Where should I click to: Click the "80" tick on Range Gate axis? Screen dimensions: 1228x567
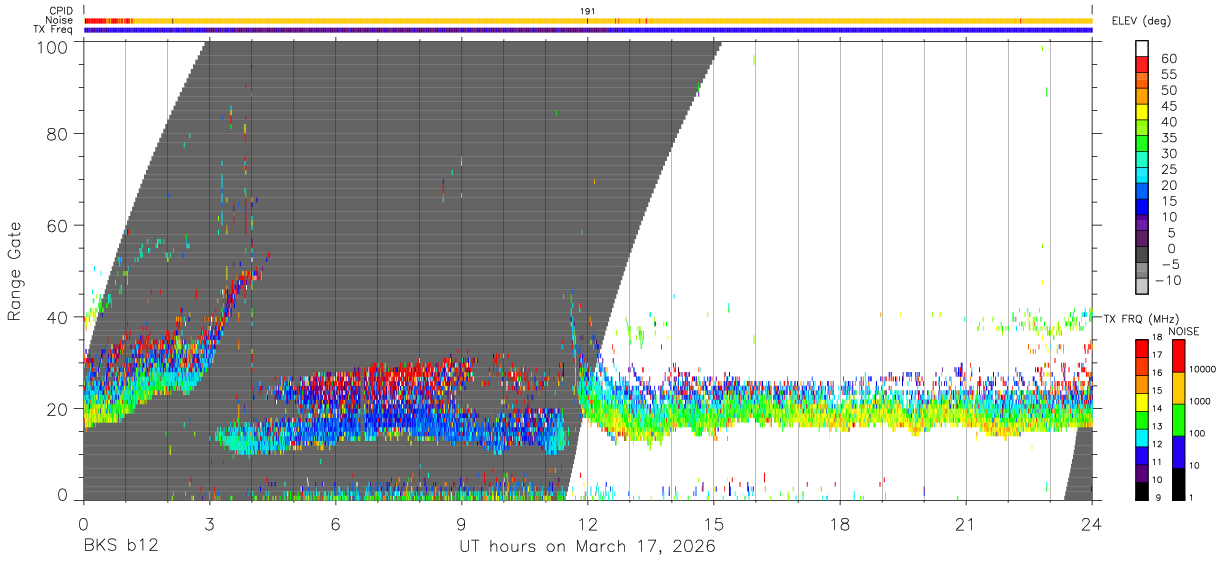click(56, 134)
